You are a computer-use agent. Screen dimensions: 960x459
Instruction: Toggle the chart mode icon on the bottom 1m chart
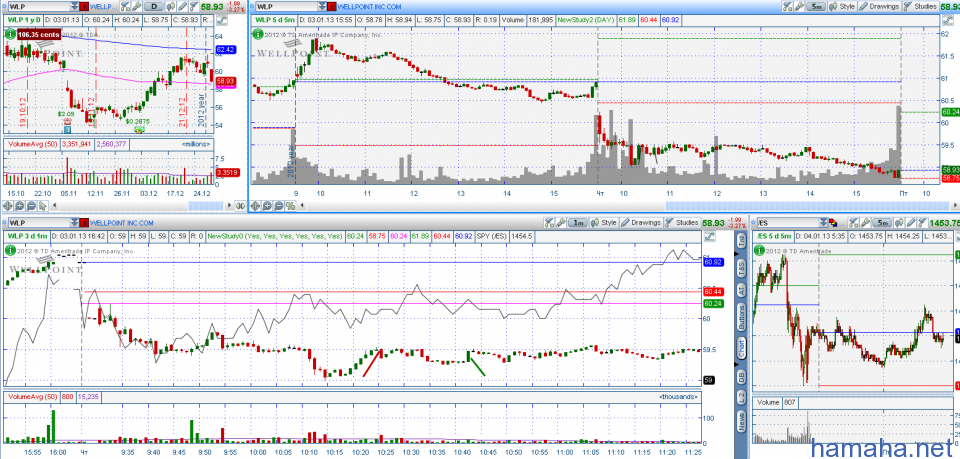(x=710, y=237)
